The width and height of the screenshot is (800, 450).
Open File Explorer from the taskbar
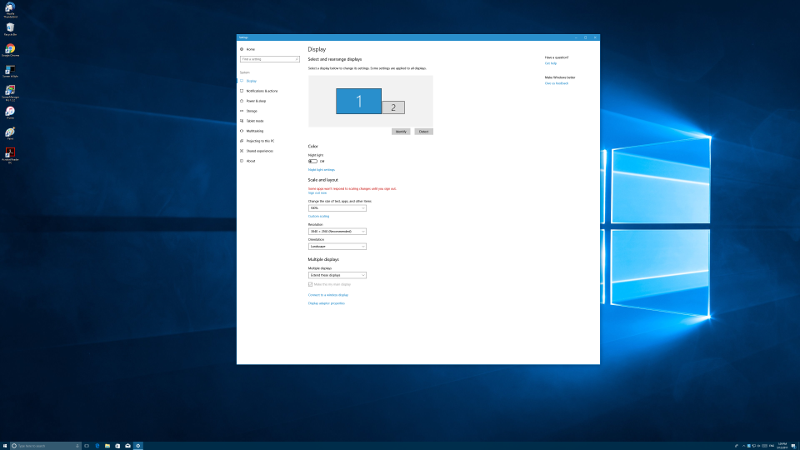coord(107,446)
